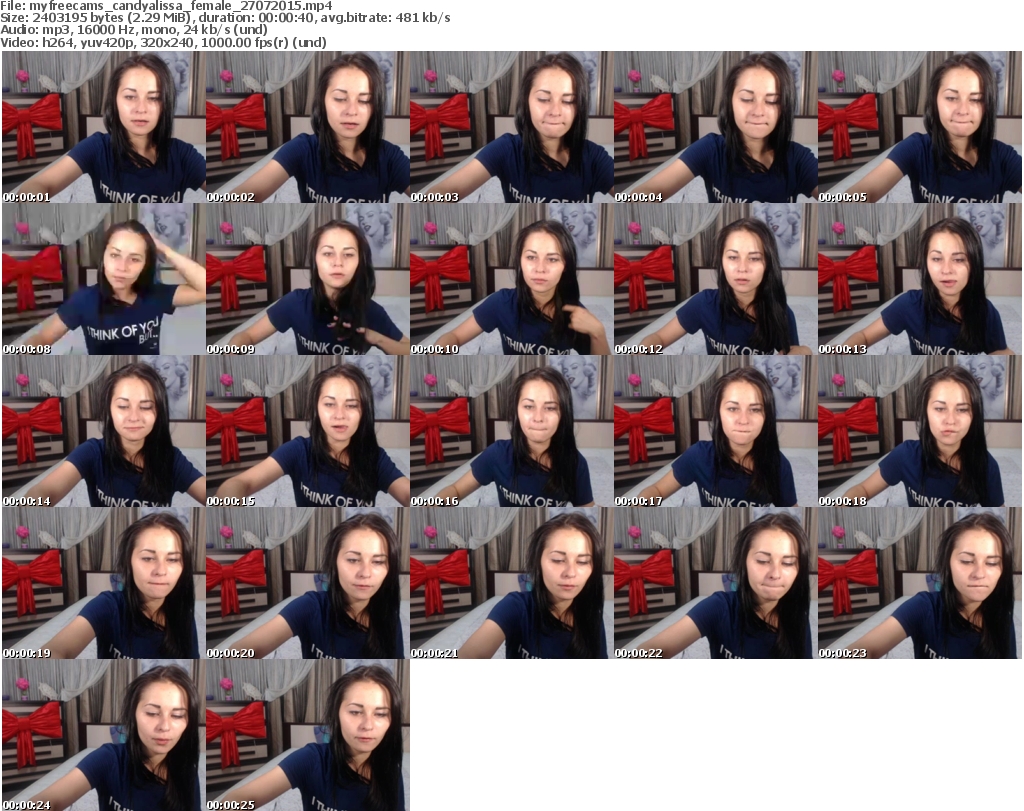Click the Video h264 info line
1024x811 pixels.
(163, 42)
